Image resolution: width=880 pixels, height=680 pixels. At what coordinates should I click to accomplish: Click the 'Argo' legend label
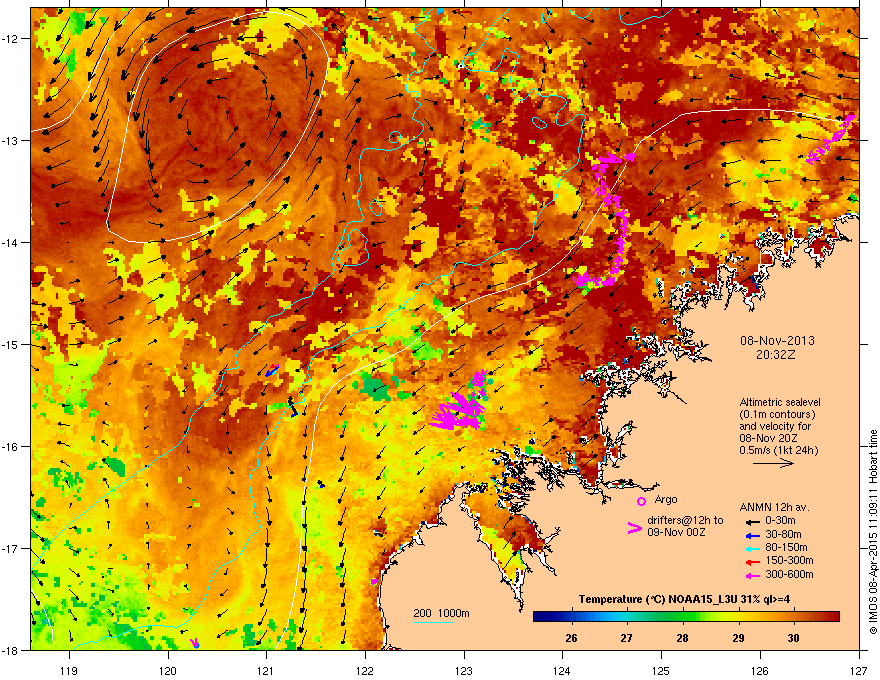click(x=666, y=499)
